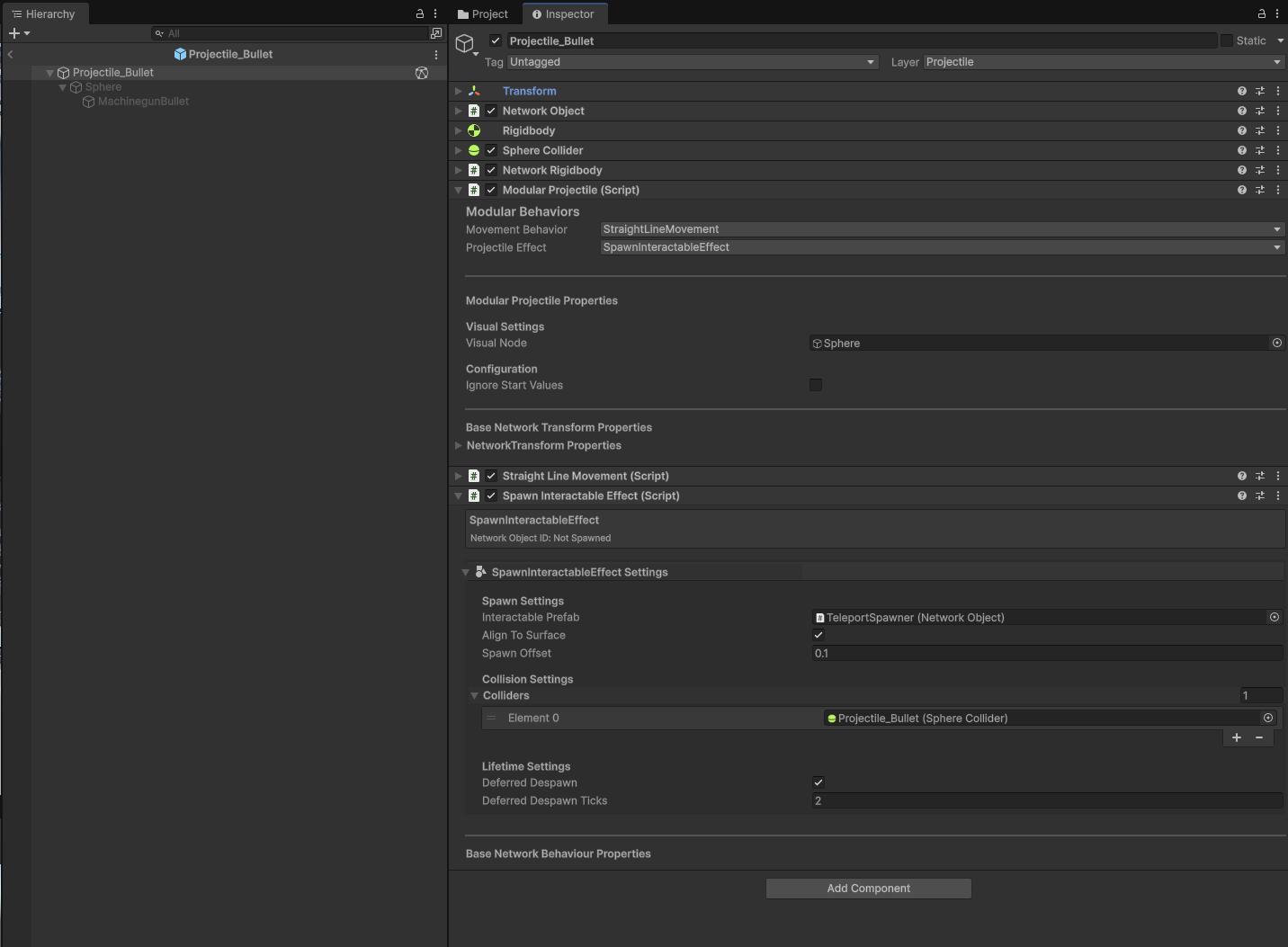Enable the Ignore Start Values checkbox

tap(816, 385)
